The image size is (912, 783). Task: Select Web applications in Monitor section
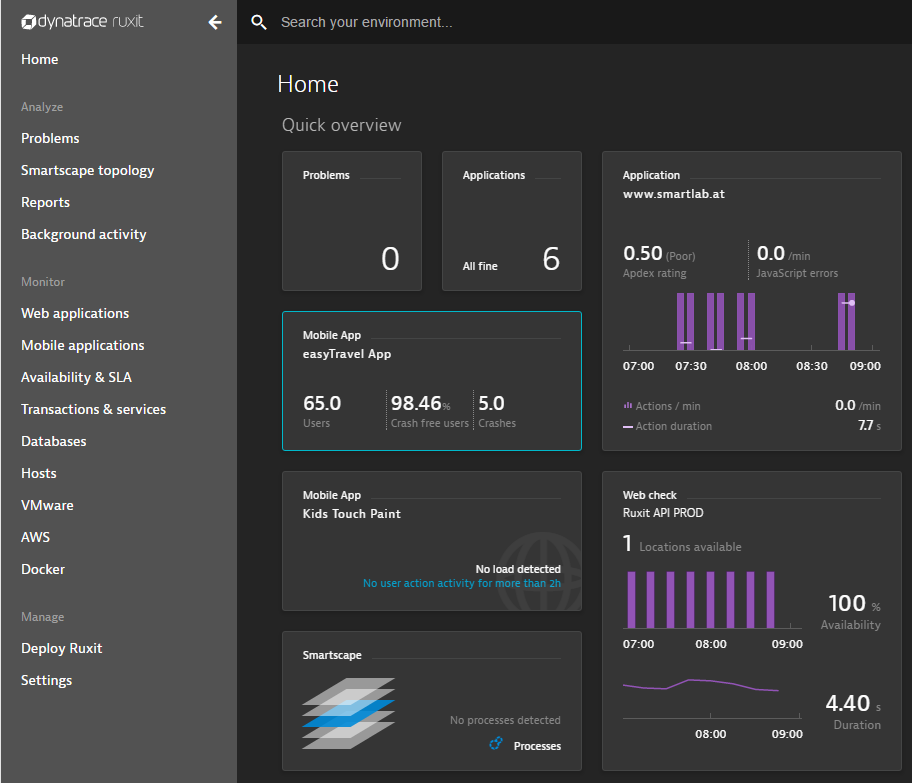(75, 313)
